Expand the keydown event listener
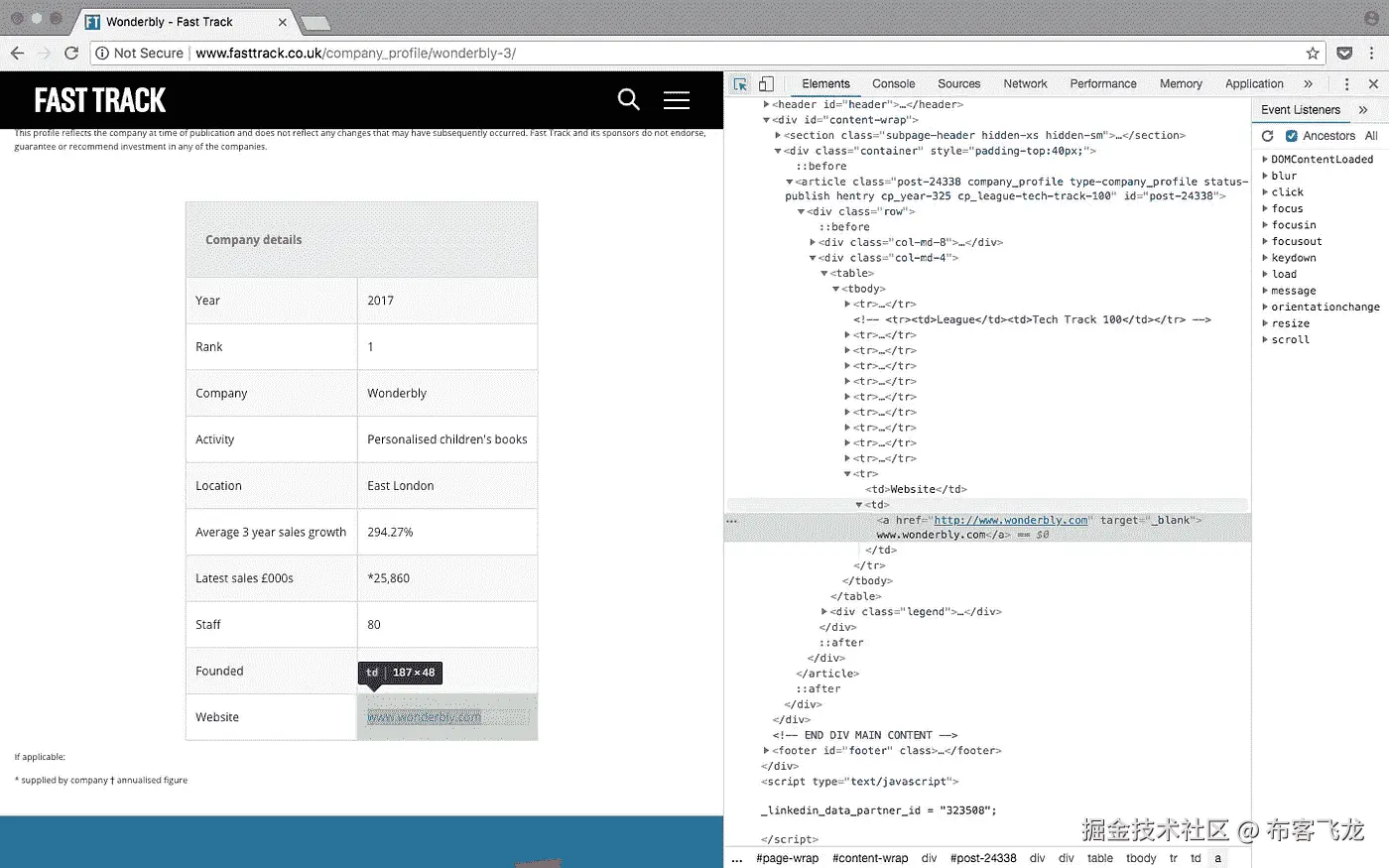This screenshot has height=868, width=1389. (1265, 258)
